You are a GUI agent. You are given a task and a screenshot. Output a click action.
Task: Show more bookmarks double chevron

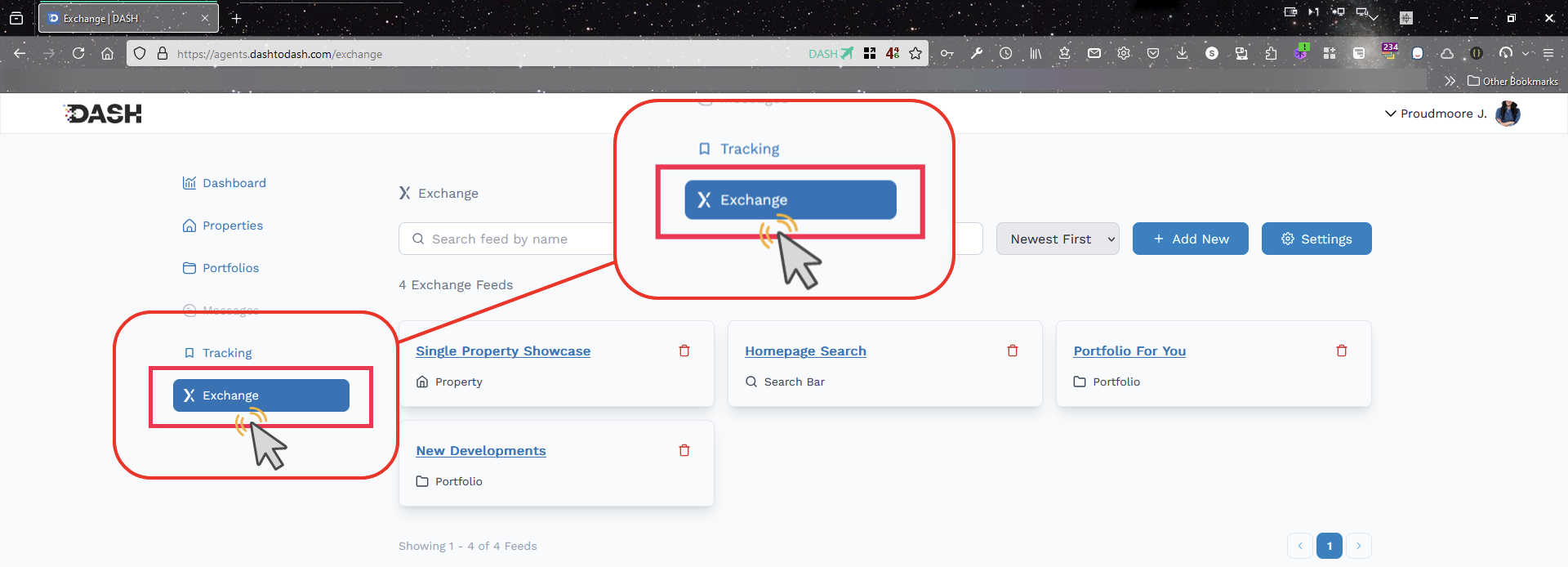coord(1450,81)
